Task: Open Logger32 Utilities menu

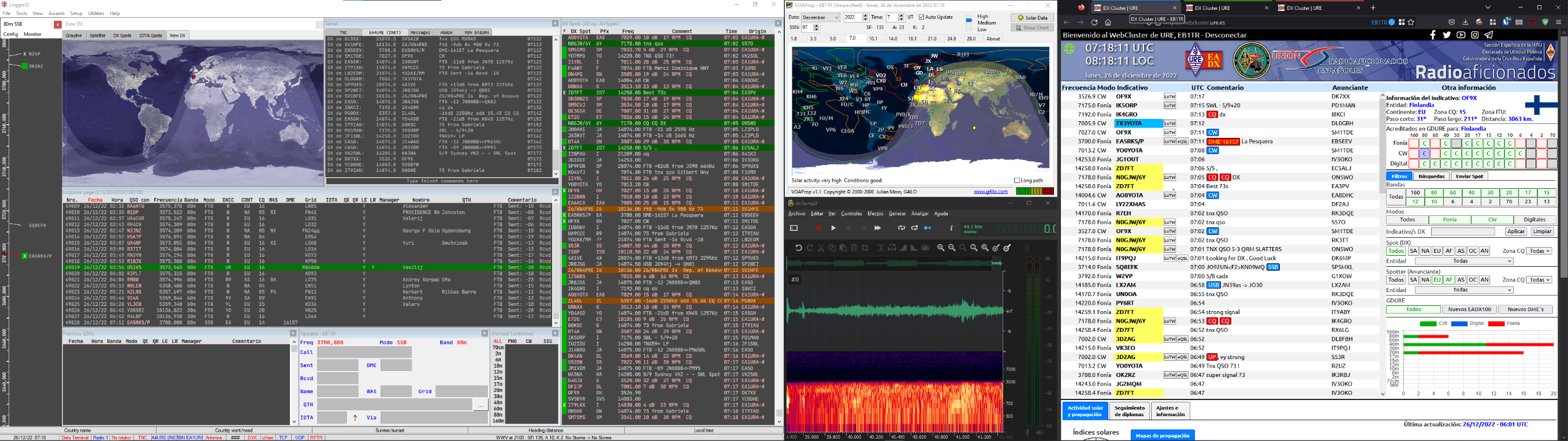Action: coord(95,13)
